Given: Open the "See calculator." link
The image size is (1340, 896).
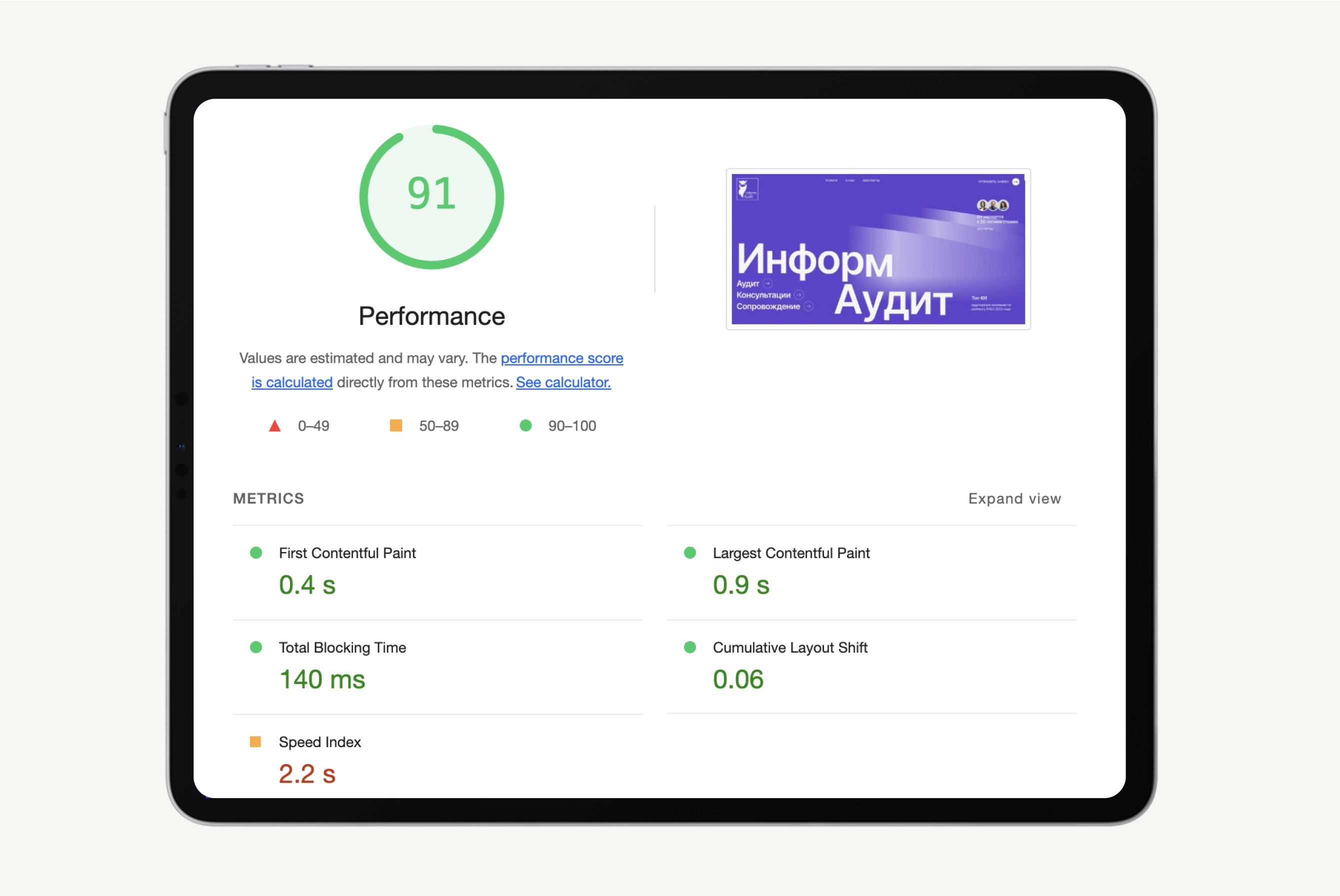Looking at the screenshot, I should (563, 382).
